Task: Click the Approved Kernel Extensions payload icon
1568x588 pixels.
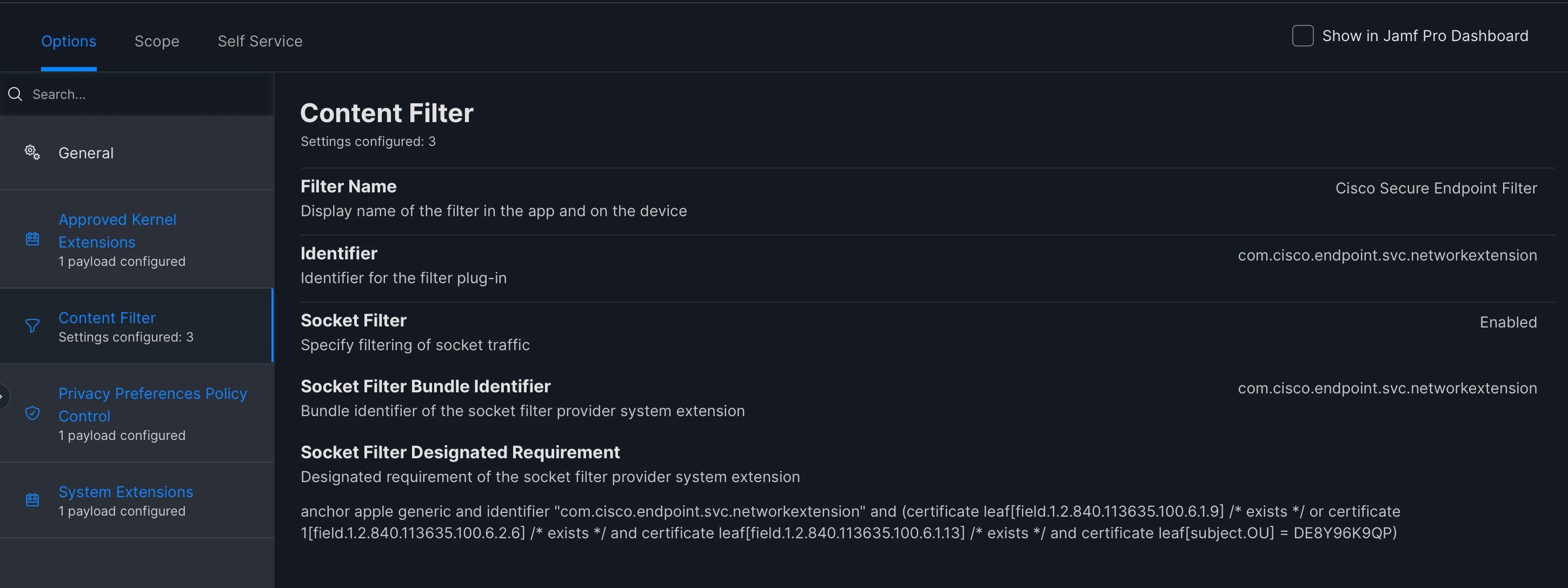Action: point(32,239)
